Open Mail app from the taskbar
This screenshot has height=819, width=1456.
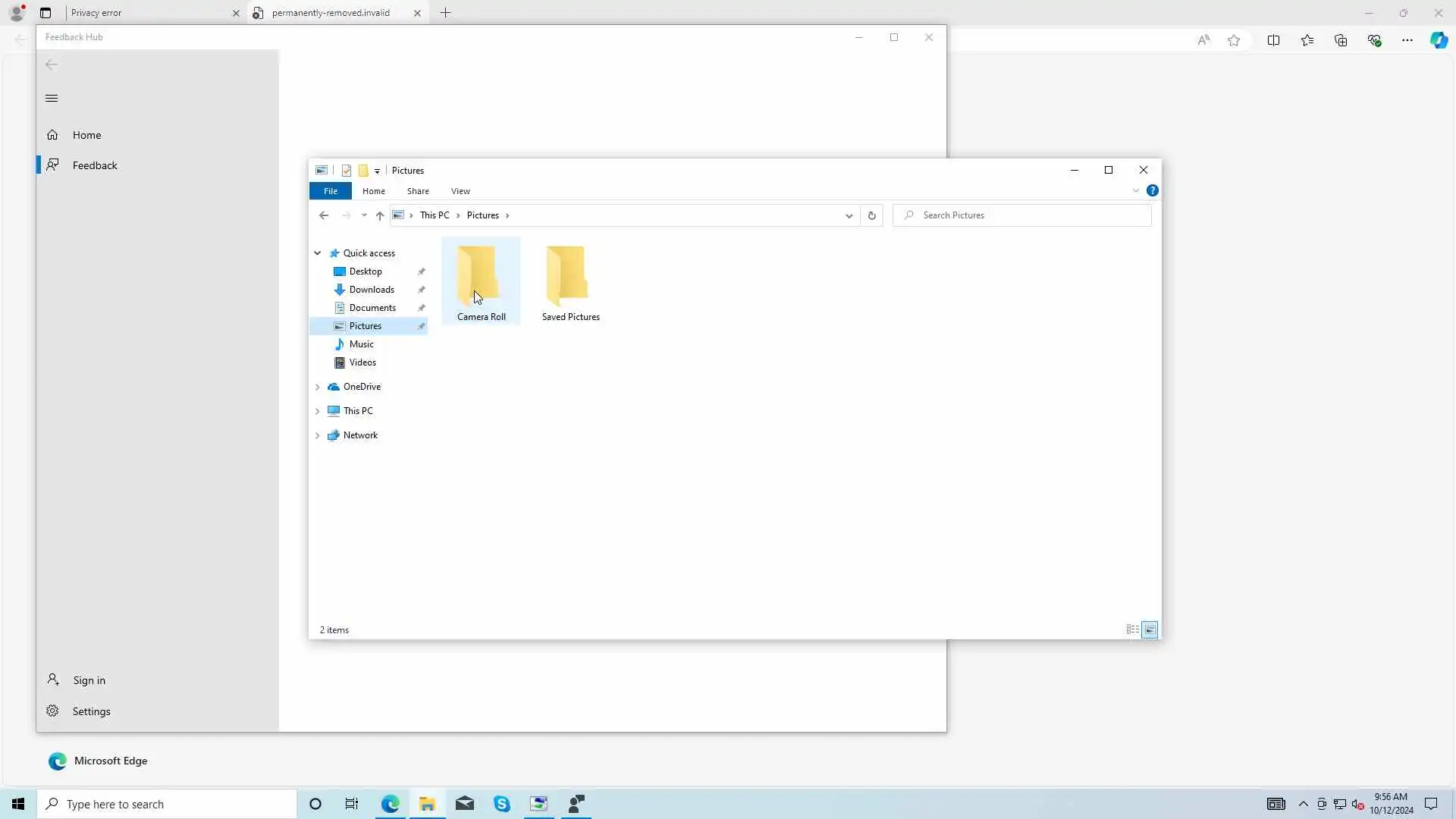(465, 804)
